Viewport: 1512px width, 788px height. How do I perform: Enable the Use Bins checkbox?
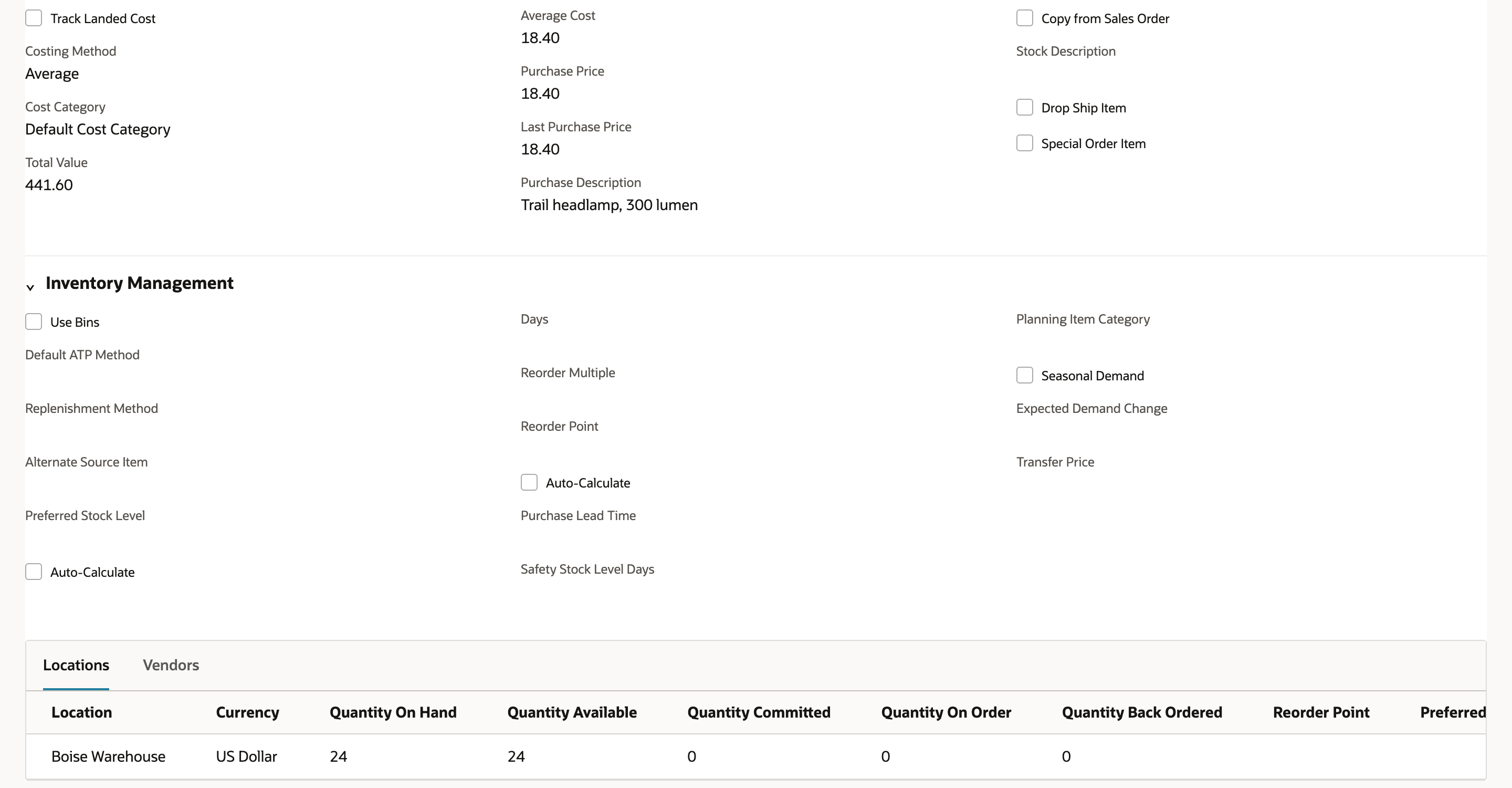[34, 322]
